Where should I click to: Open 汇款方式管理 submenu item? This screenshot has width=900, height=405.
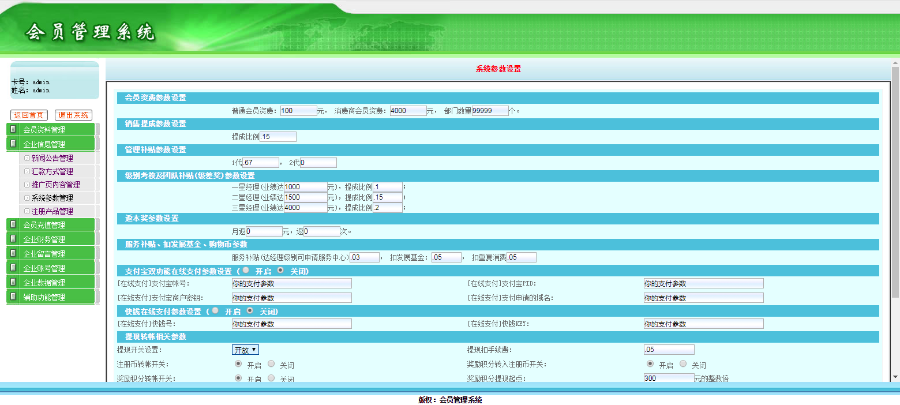(53, 172)
